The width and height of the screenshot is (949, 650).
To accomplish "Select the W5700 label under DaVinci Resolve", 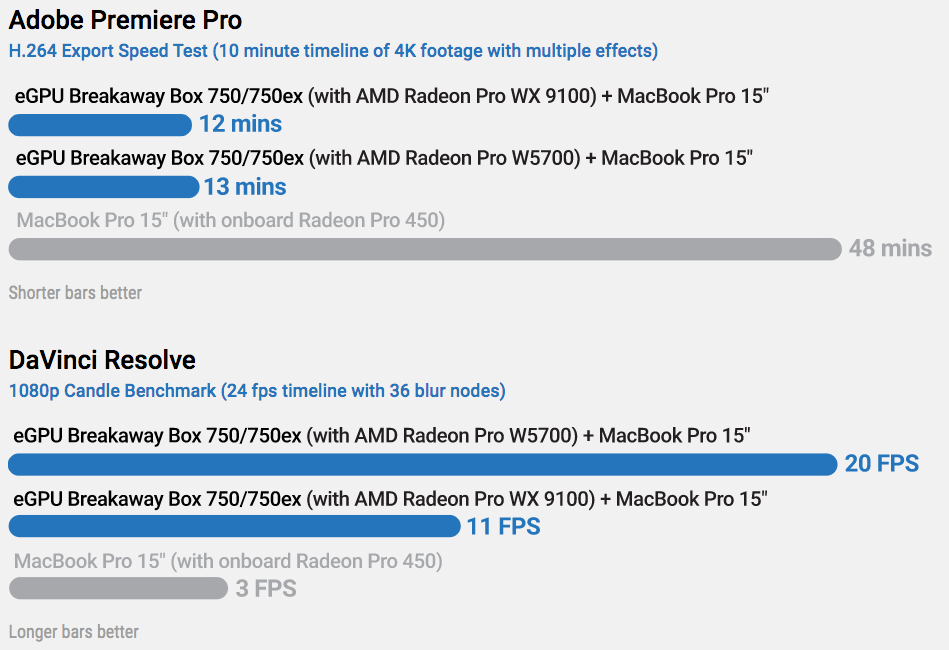I will (382, 435).
